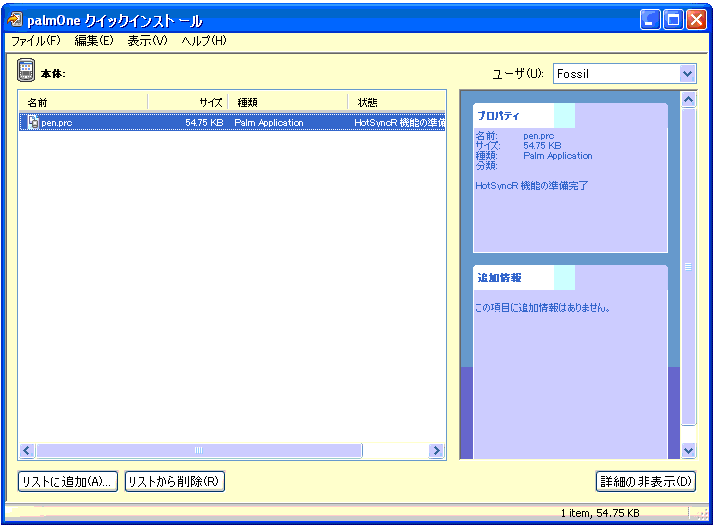Image resolution: width=715 pixels, height=527 pixels.
Task: Click the Palm Application value in the properties panel
Action: pyautogui.click(x=558, y=156)
